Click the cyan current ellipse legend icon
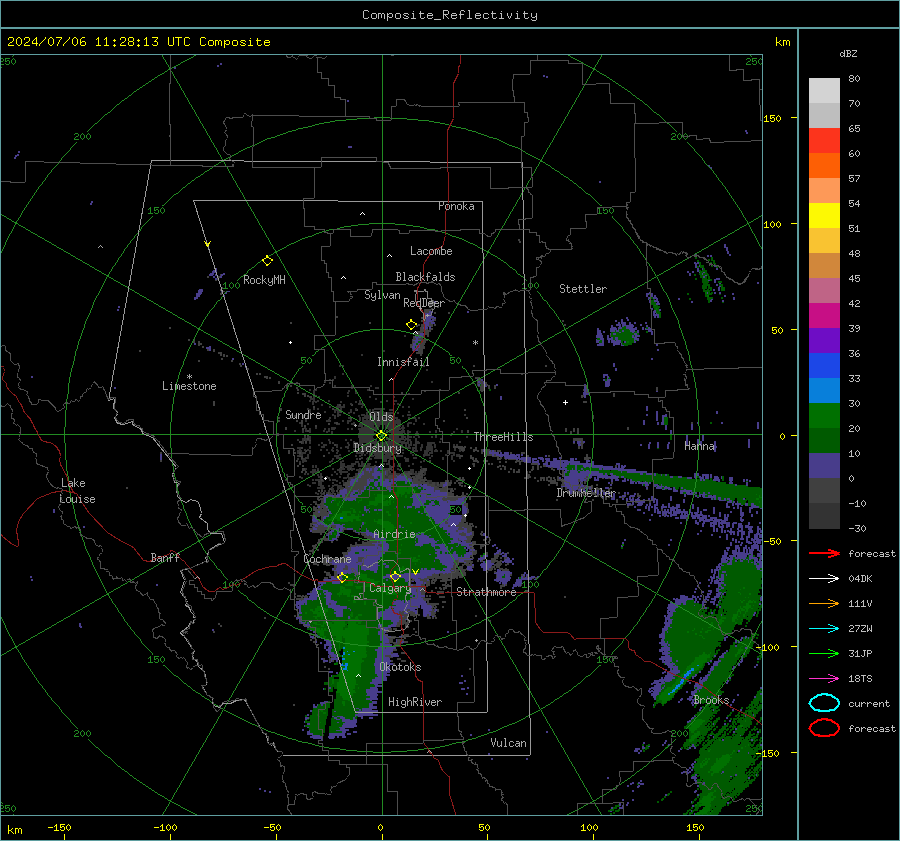 [x=824, y=703]
